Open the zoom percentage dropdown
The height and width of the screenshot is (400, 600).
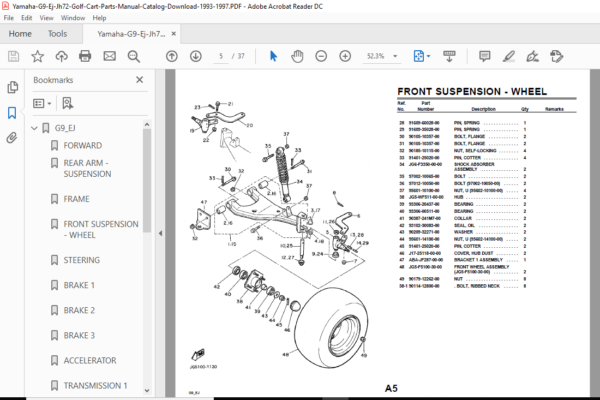395,56
